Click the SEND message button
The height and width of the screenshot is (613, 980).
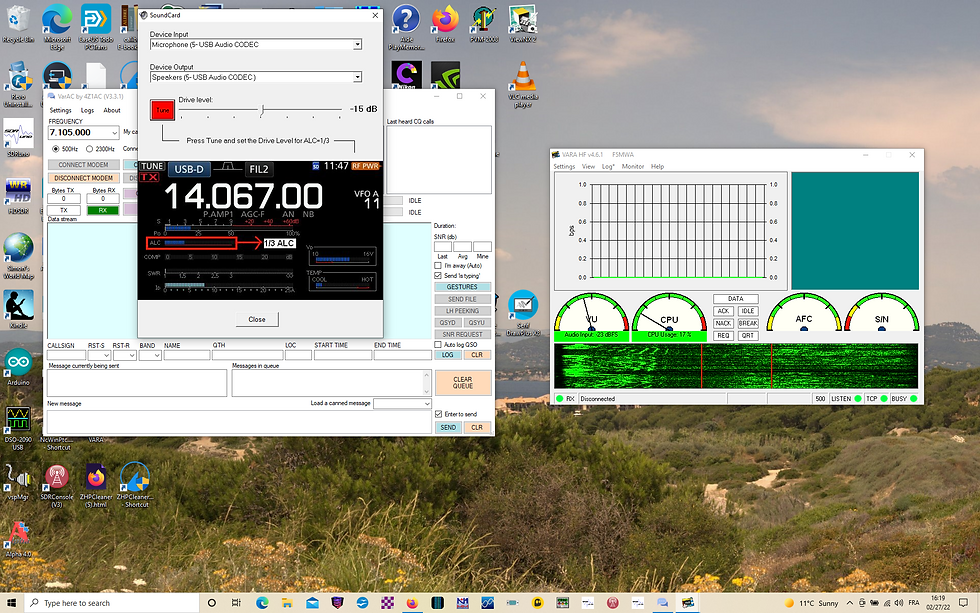(448, 427)
